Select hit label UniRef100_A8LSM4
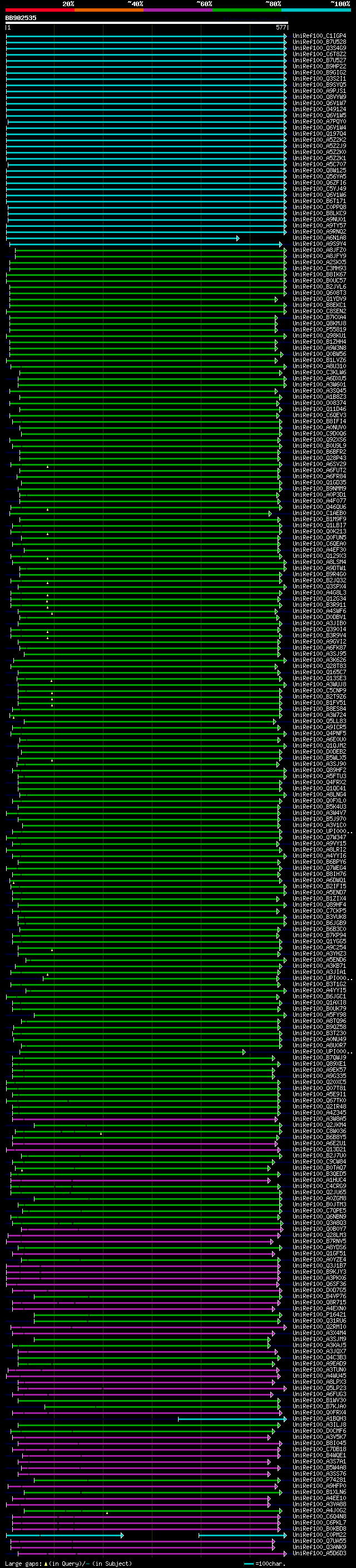The width and height of the screenshot is (356, 1568). tap(319, 562)
